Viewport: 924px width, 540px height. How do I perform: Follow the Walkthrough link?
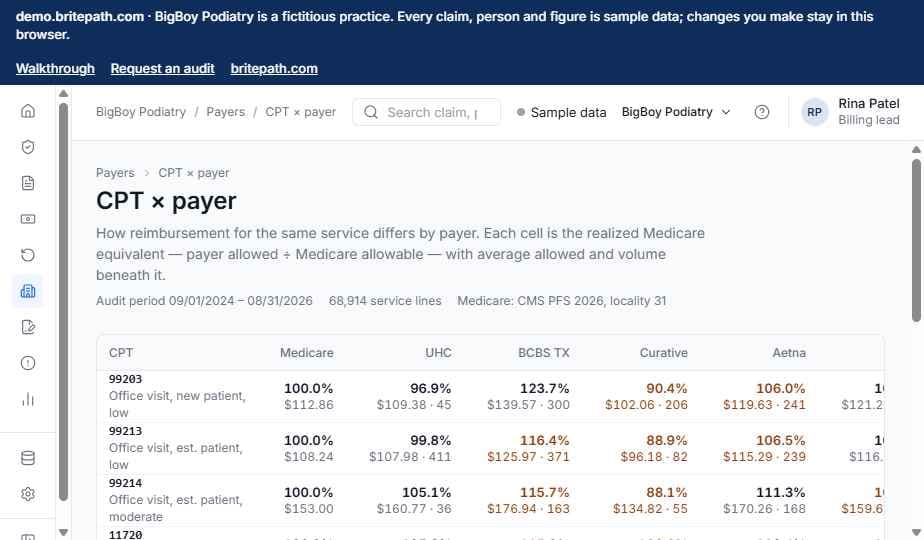(x=55, y=68)
